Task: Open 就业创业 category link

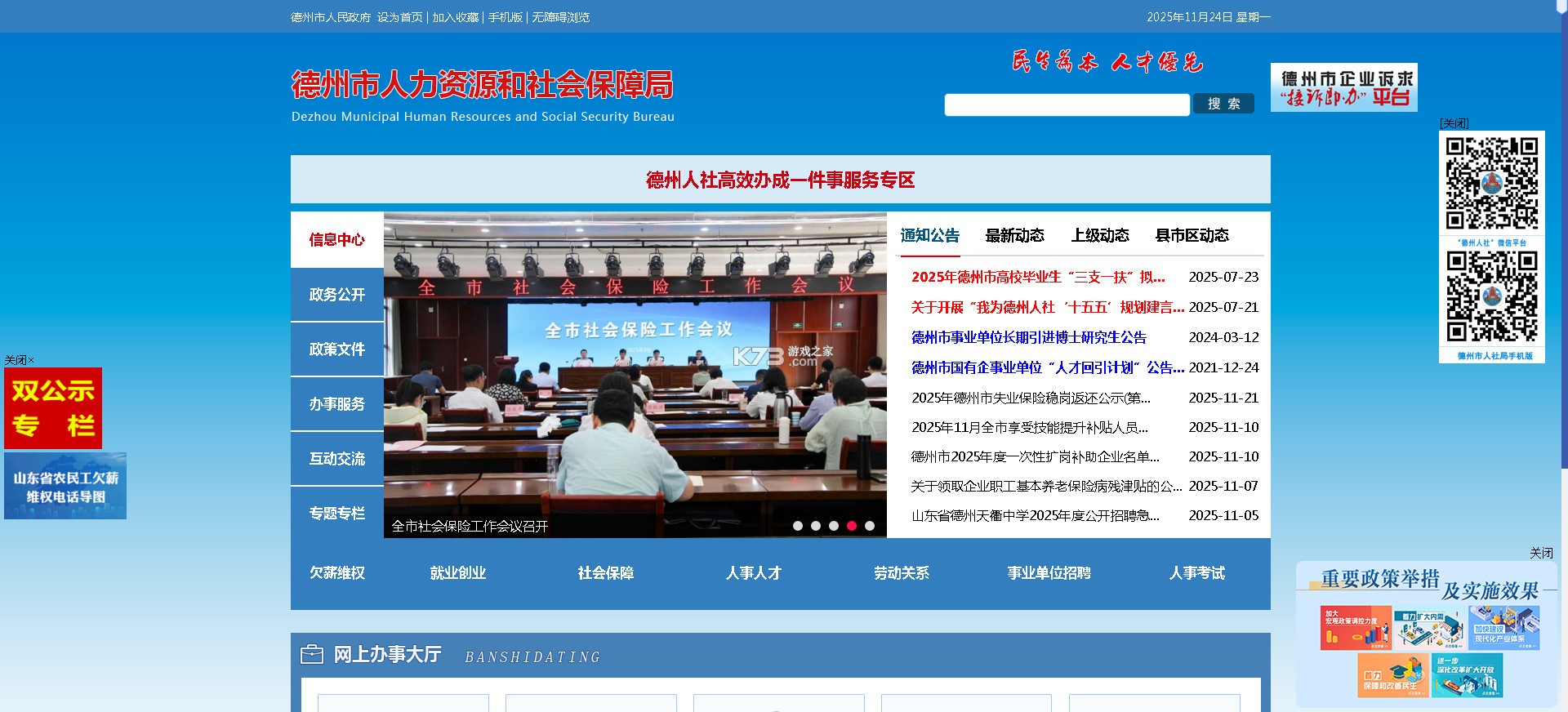Action: [x=458, y=573]
